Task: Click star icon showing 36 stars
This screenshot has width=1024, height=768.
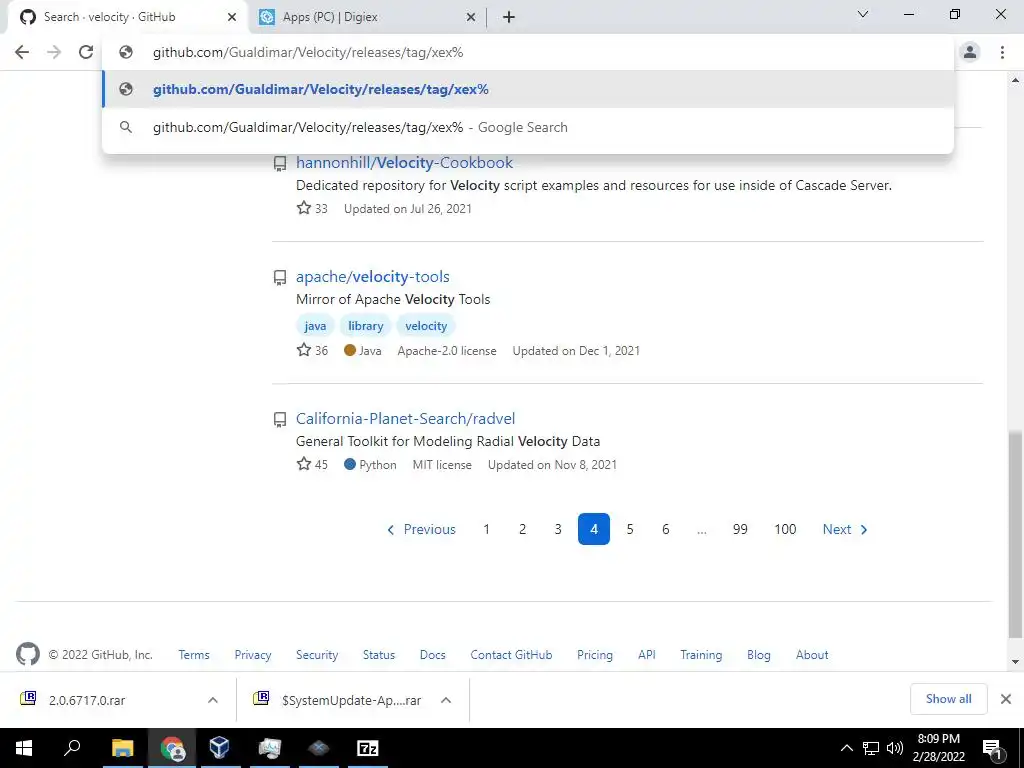Action: click(304, 350)
